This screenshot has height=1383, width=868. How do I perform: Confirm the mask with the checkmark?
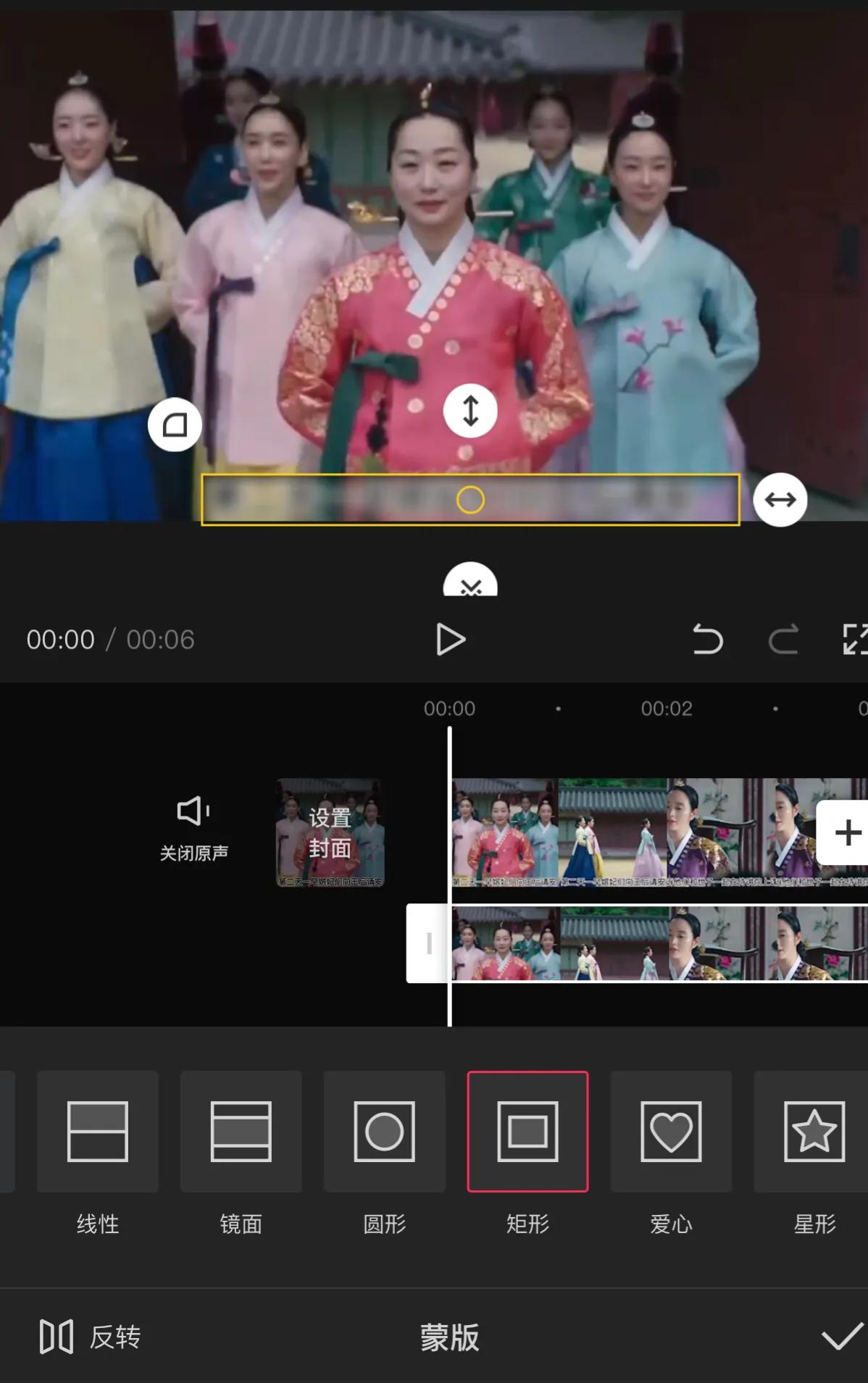(842, 1337)
